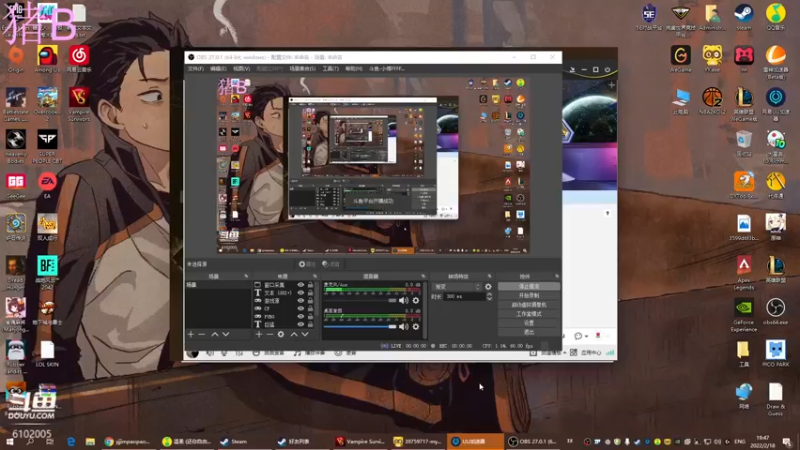This screenshot has height=450, width=800.
Task: Open the Windows Start button on taskbar
Action: coord(10,442)
